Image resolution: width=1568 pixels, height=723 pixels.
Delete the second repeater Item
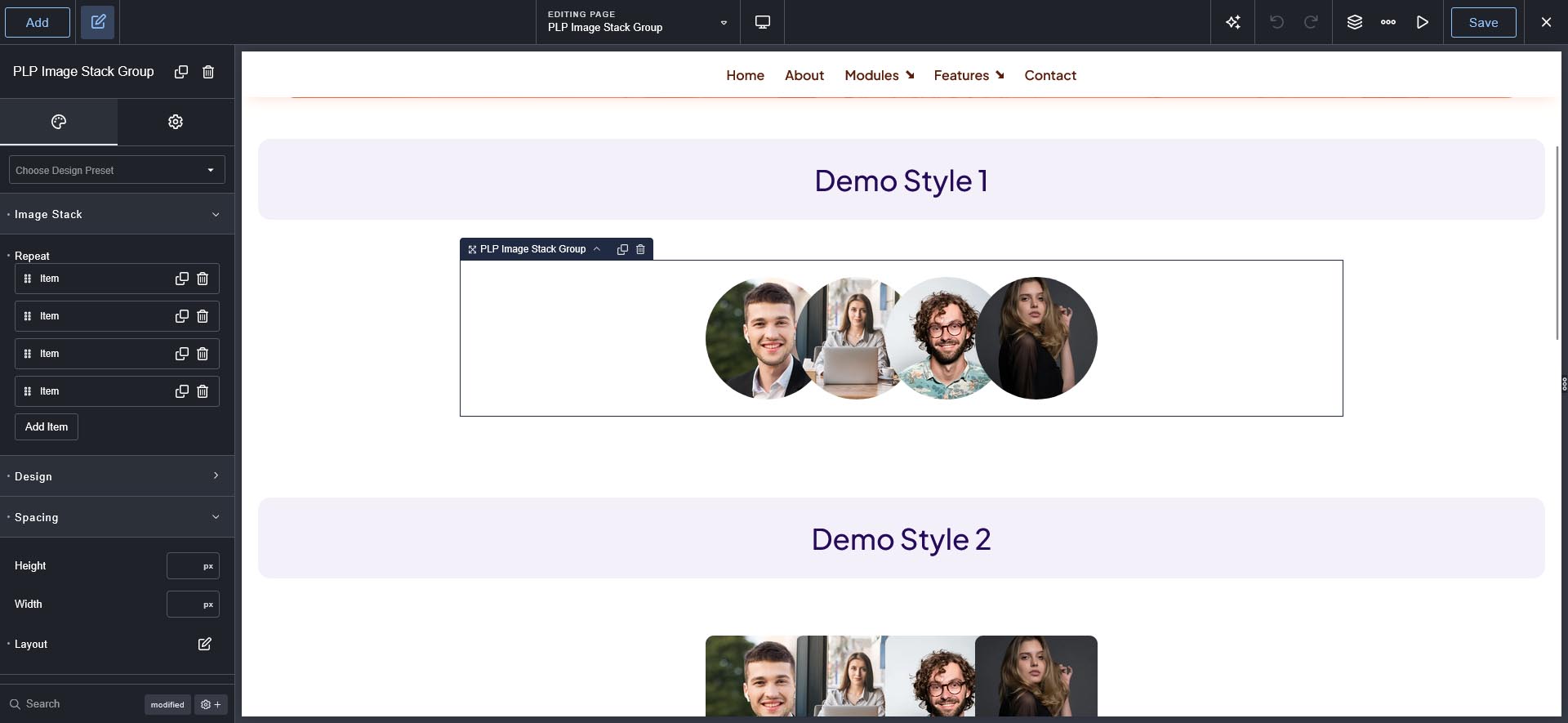203,316
